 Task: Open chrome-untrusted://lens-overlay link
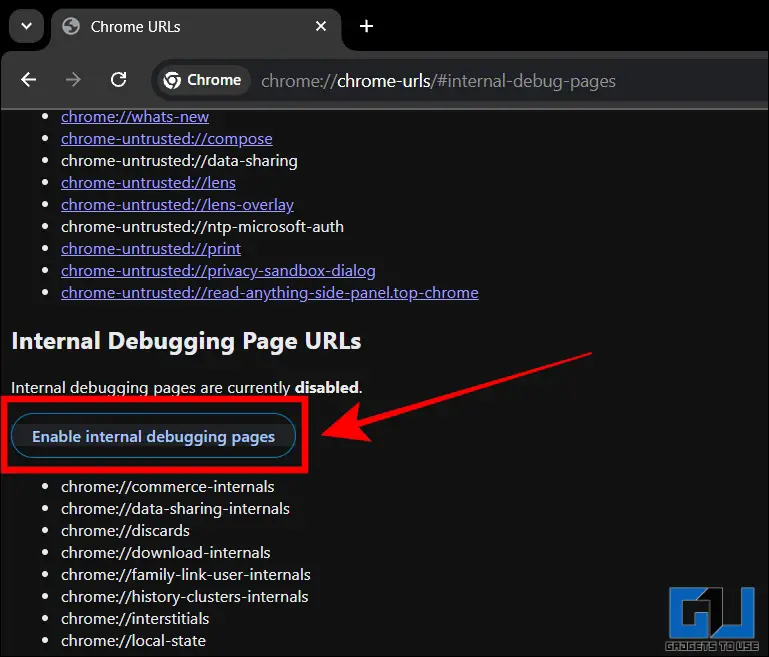(177, 205)
